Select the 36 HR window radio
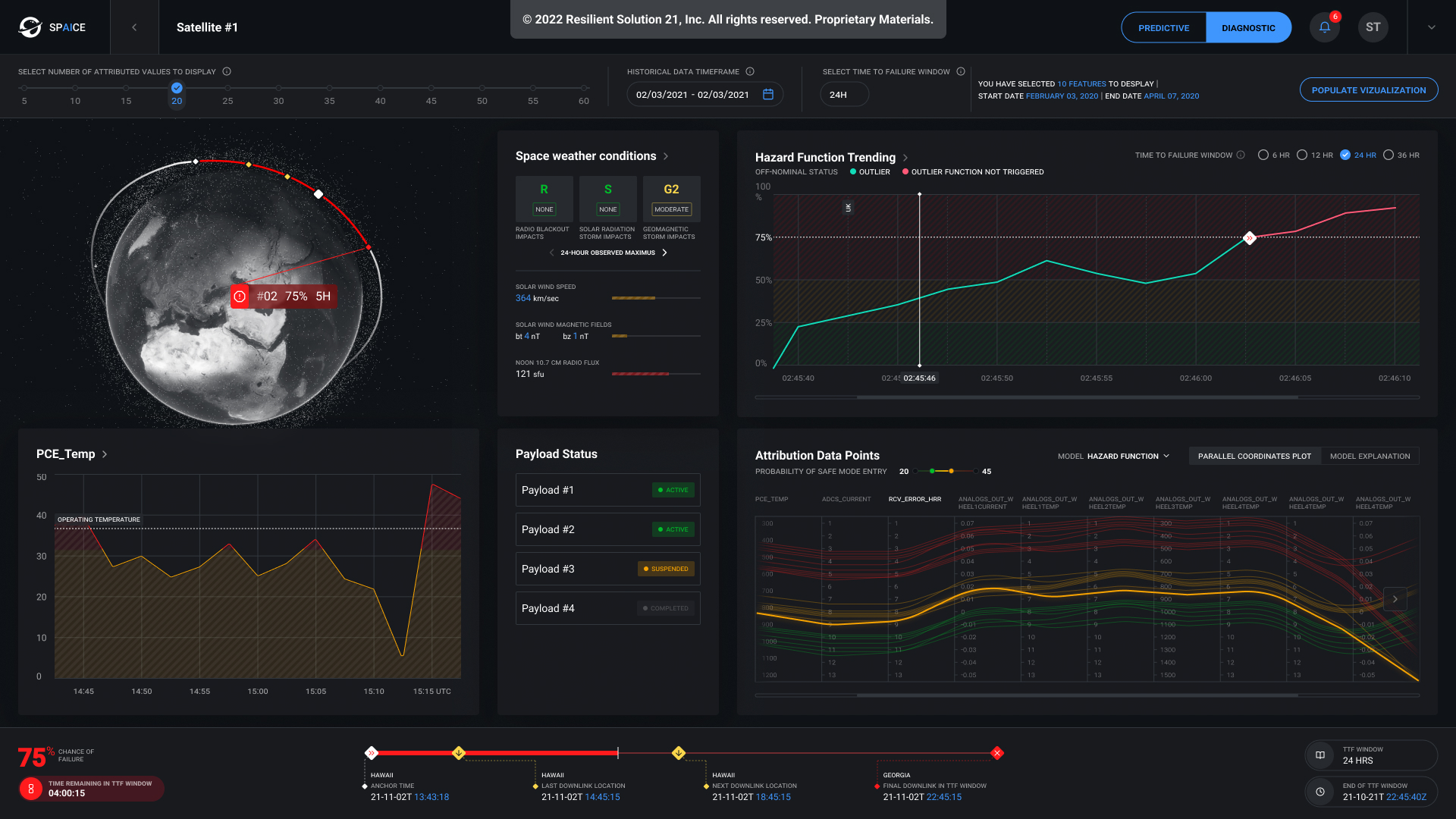This screenshot has height=819, width=1456. (1389, 155)
